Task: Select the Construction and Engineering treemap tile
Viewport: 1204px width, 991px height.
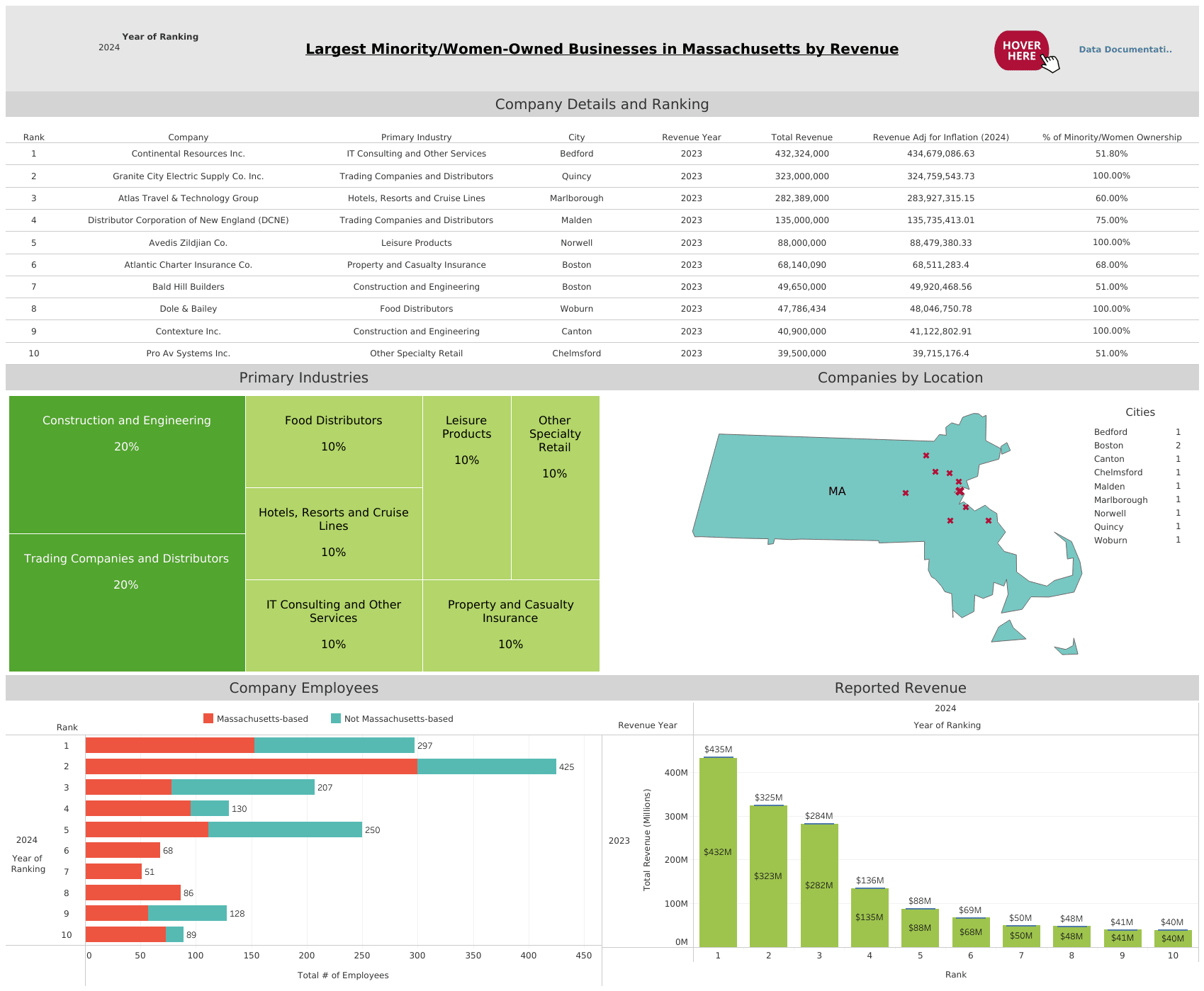Action: tap(127, 465)
